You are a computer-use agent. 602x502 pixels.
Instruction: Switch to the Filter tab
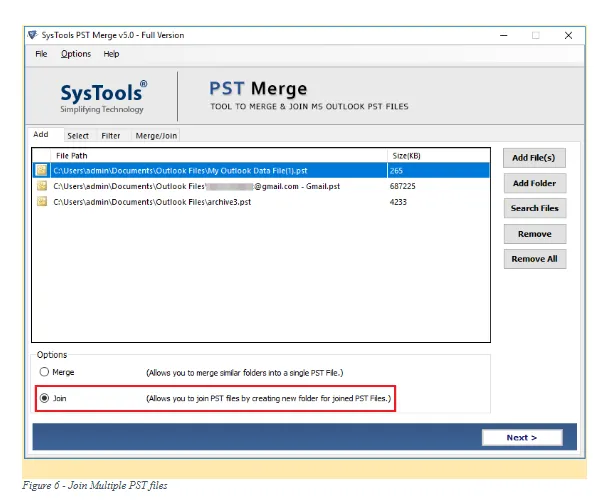click(x=111, y=136)
